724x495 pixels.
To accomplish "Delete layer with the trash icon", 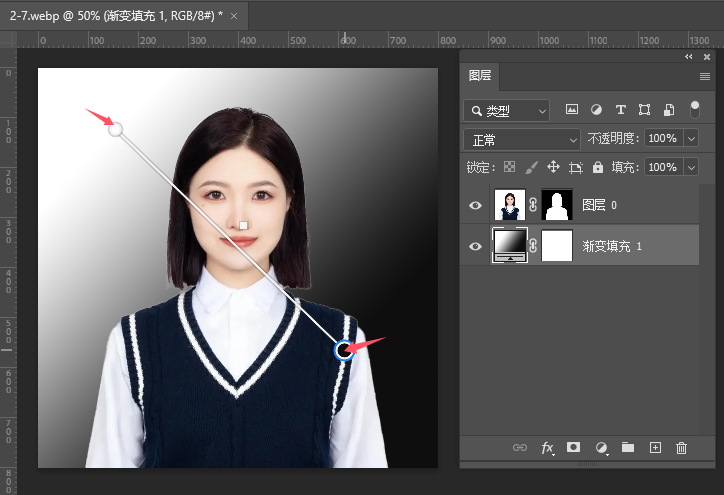I will click(x=682, y=448).
